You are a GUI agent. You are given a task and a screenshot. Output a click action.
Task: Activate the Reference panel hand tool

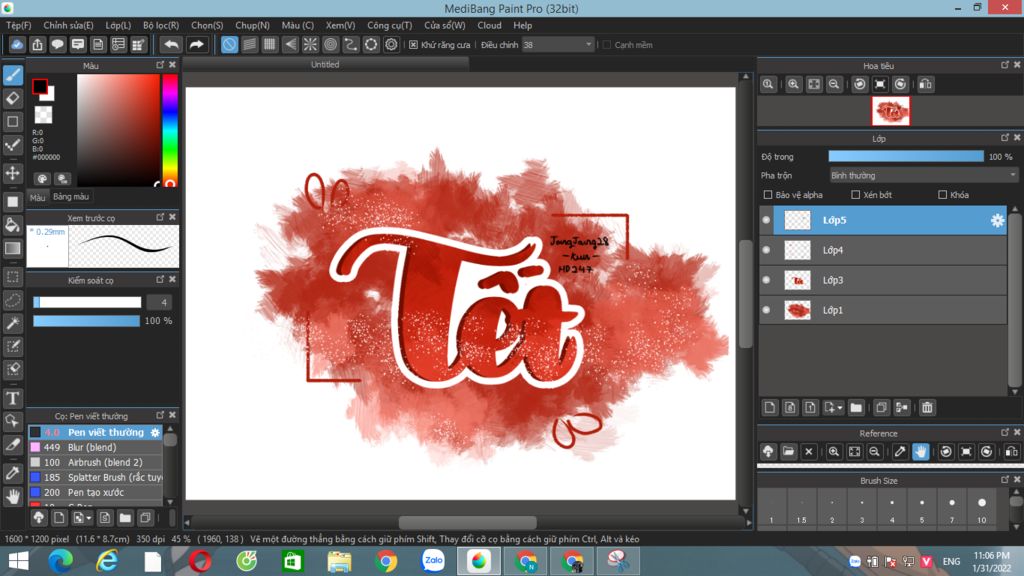point(920,451)
